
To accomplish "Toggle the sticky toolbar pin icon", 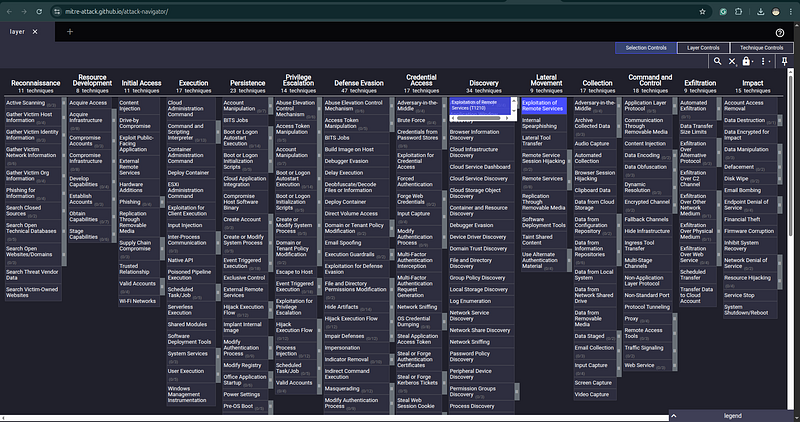I will [785, 61].
